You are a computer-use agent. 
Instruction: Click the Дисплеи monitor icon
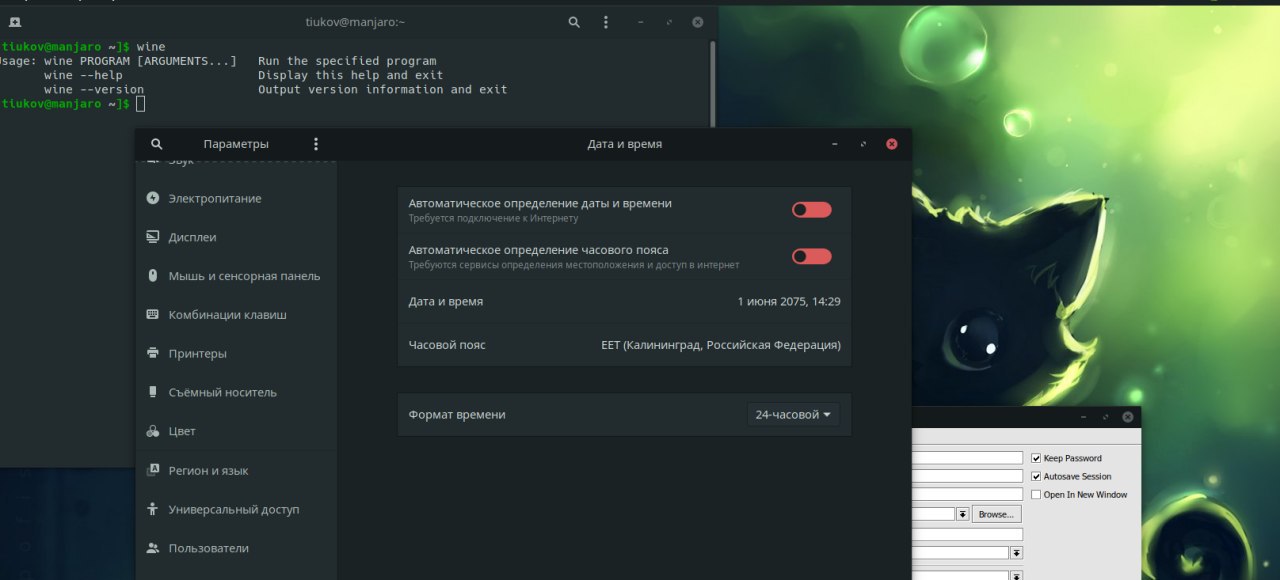(x=153, y=237)
